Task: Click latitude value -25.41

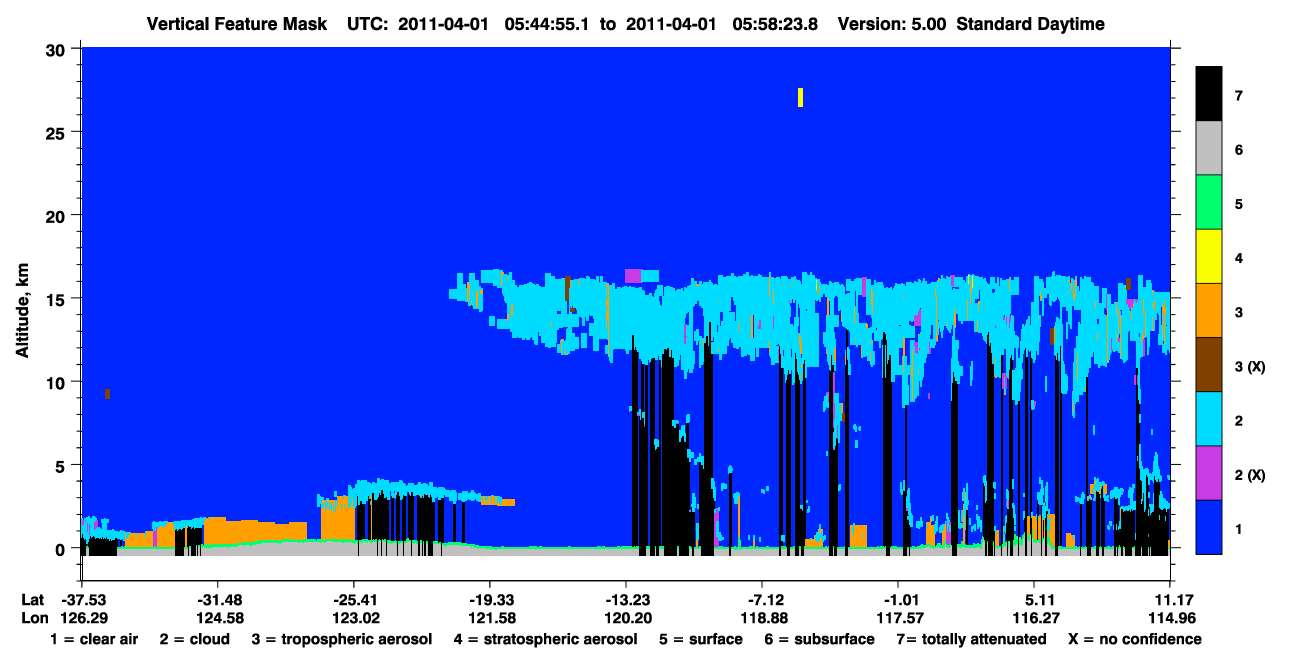Action: pyautogui.click(x=353, y=599)
